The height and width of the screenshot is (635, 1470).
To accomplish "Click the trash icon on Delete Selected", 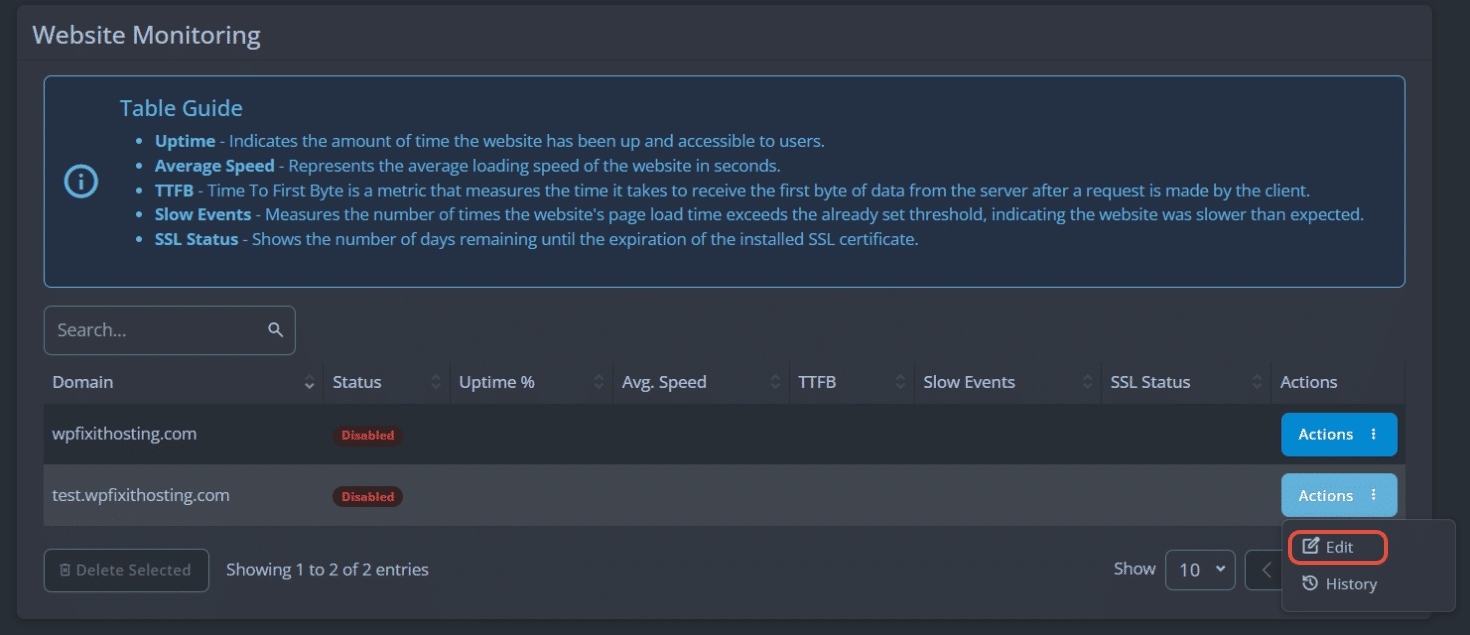I will (x=65, y=570).
